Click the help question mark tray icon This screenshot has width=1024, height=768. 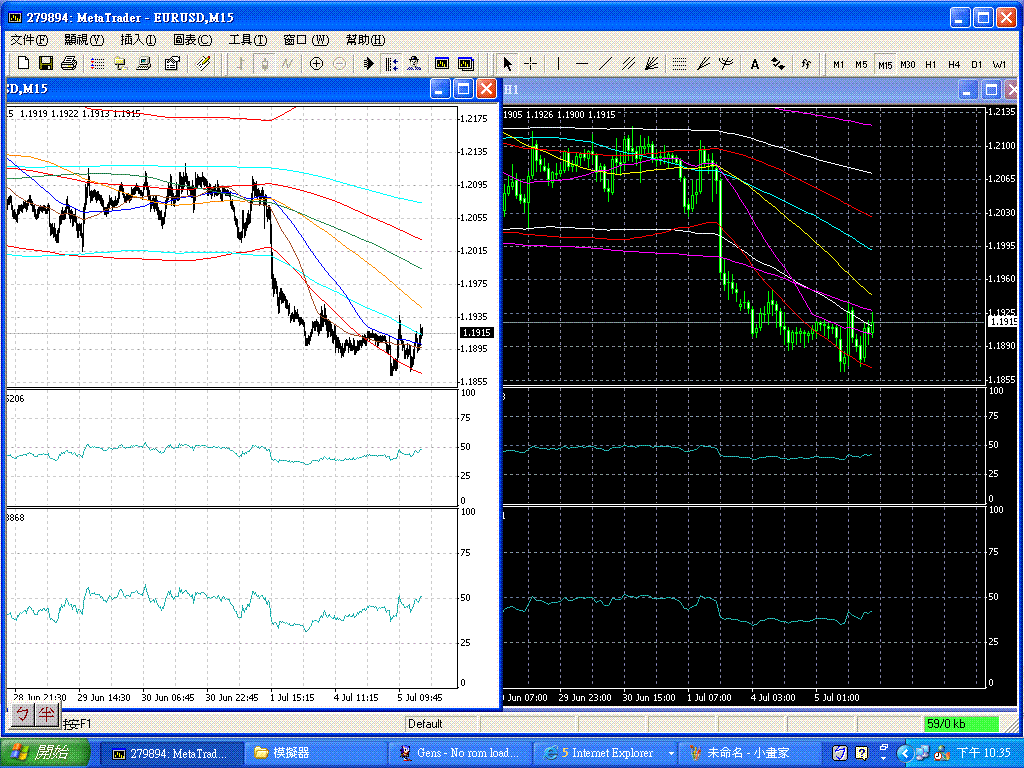[x=861, y=753]
